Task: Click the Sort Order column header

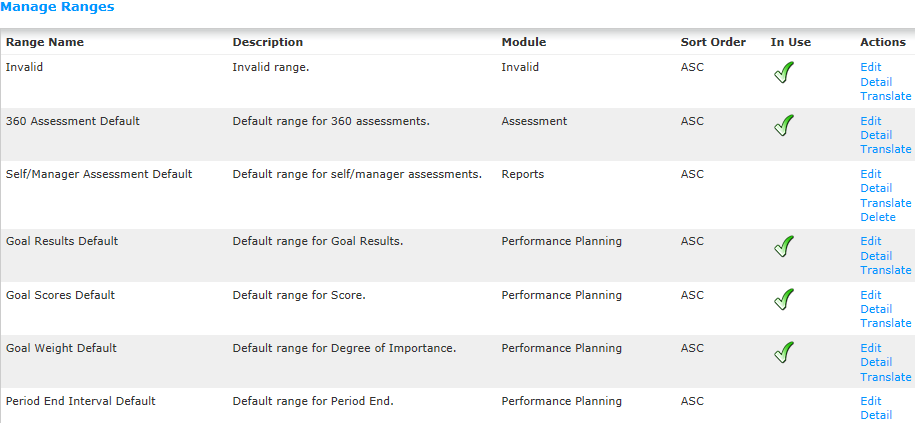Action: pos(713,42)
